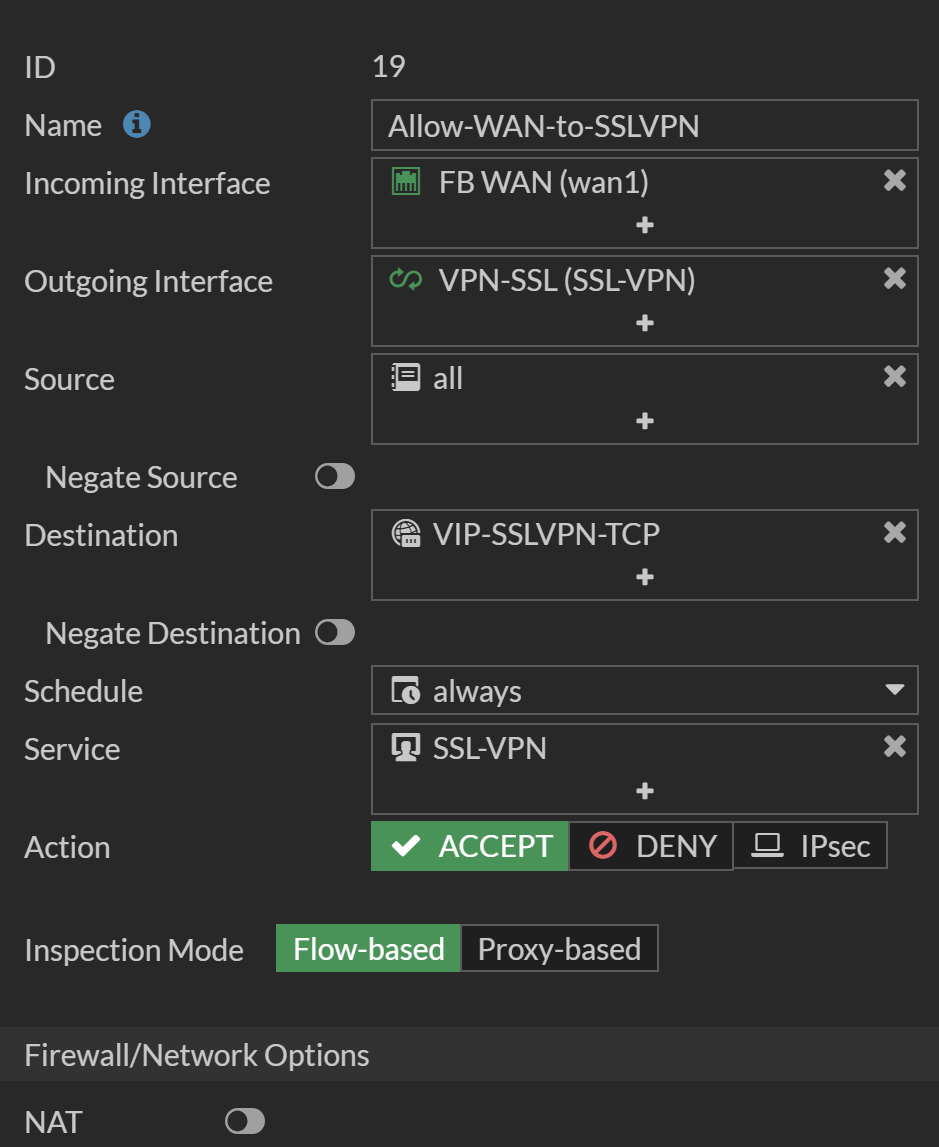The height and width of the screenshot is (1147, 939).
Task: Remove SSL-VPN entry from Service
Action: tap(894, 746)
